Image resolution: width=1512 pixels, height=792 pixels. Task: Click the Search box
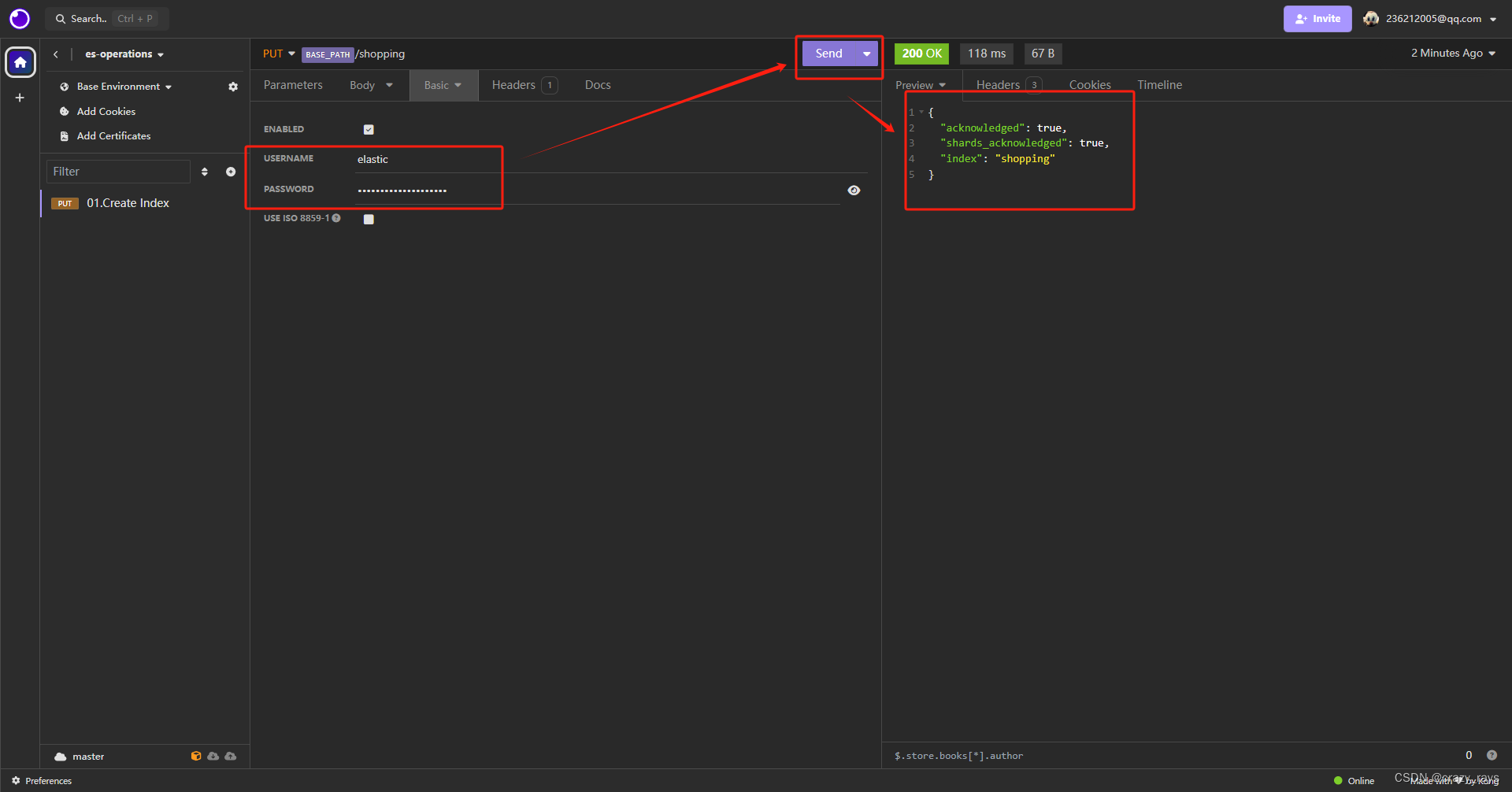tap(107, 19)
